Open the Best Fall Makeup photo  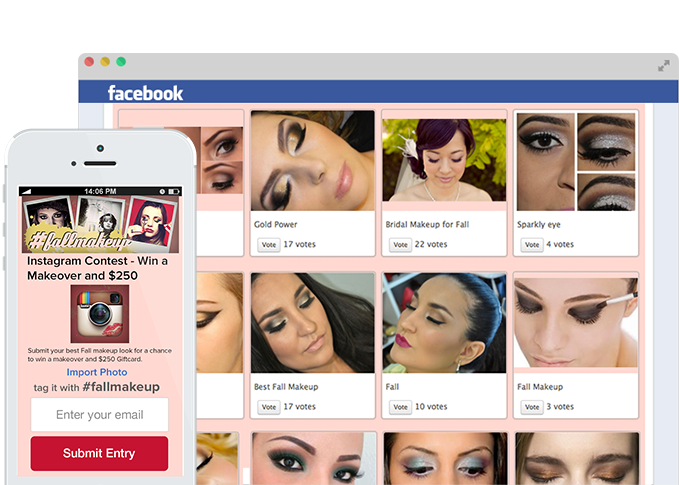pos(313,323)
